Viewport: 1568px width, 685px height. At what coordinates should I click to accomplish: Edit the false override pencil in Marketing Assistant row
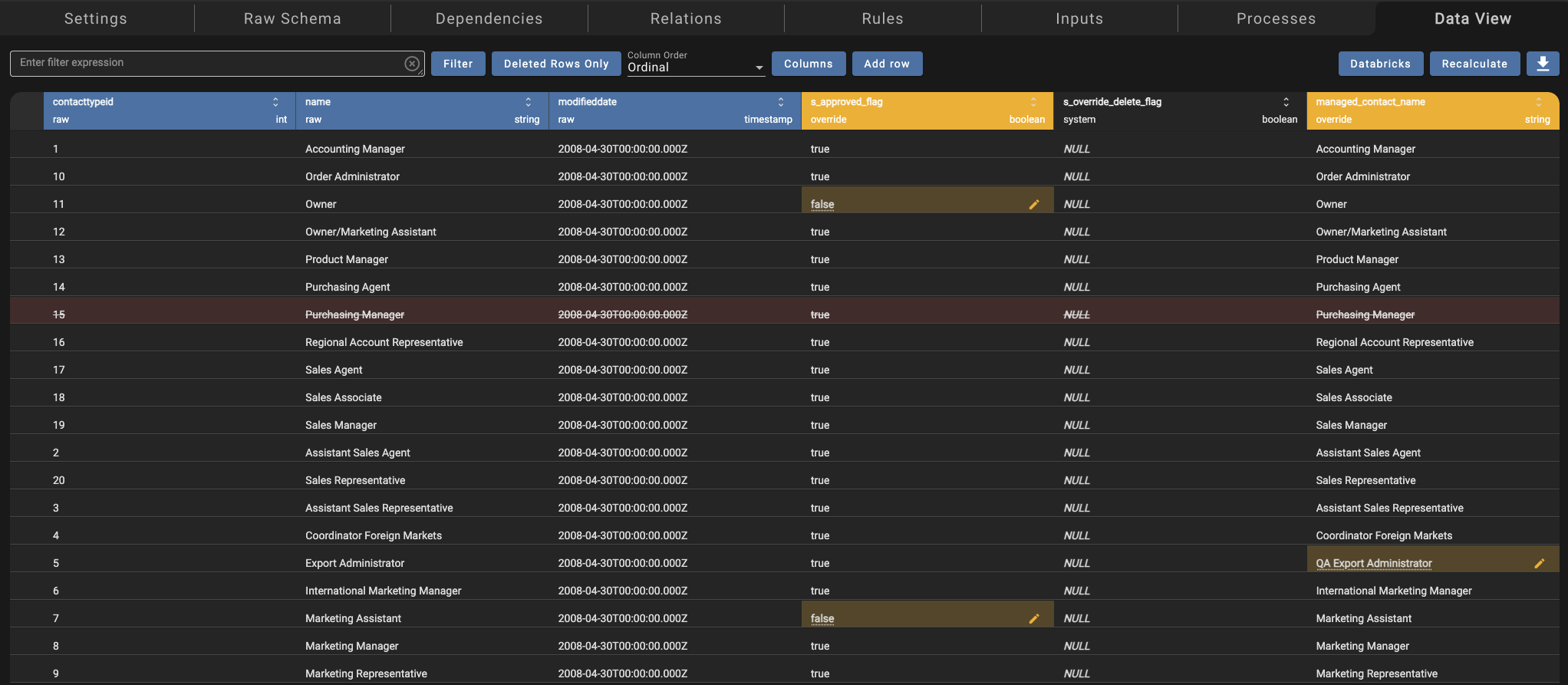pos(1034,618)
